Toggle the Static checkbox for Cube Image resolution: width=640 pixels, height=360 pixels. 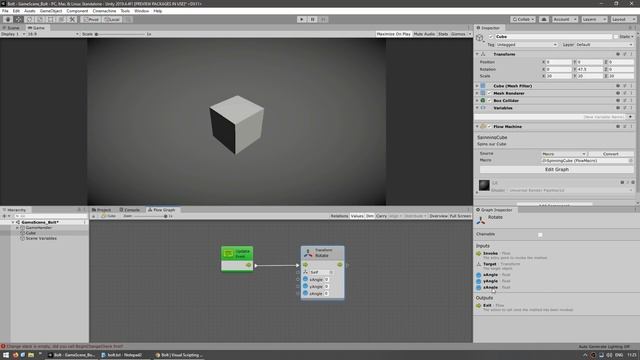tap(616, 37)
